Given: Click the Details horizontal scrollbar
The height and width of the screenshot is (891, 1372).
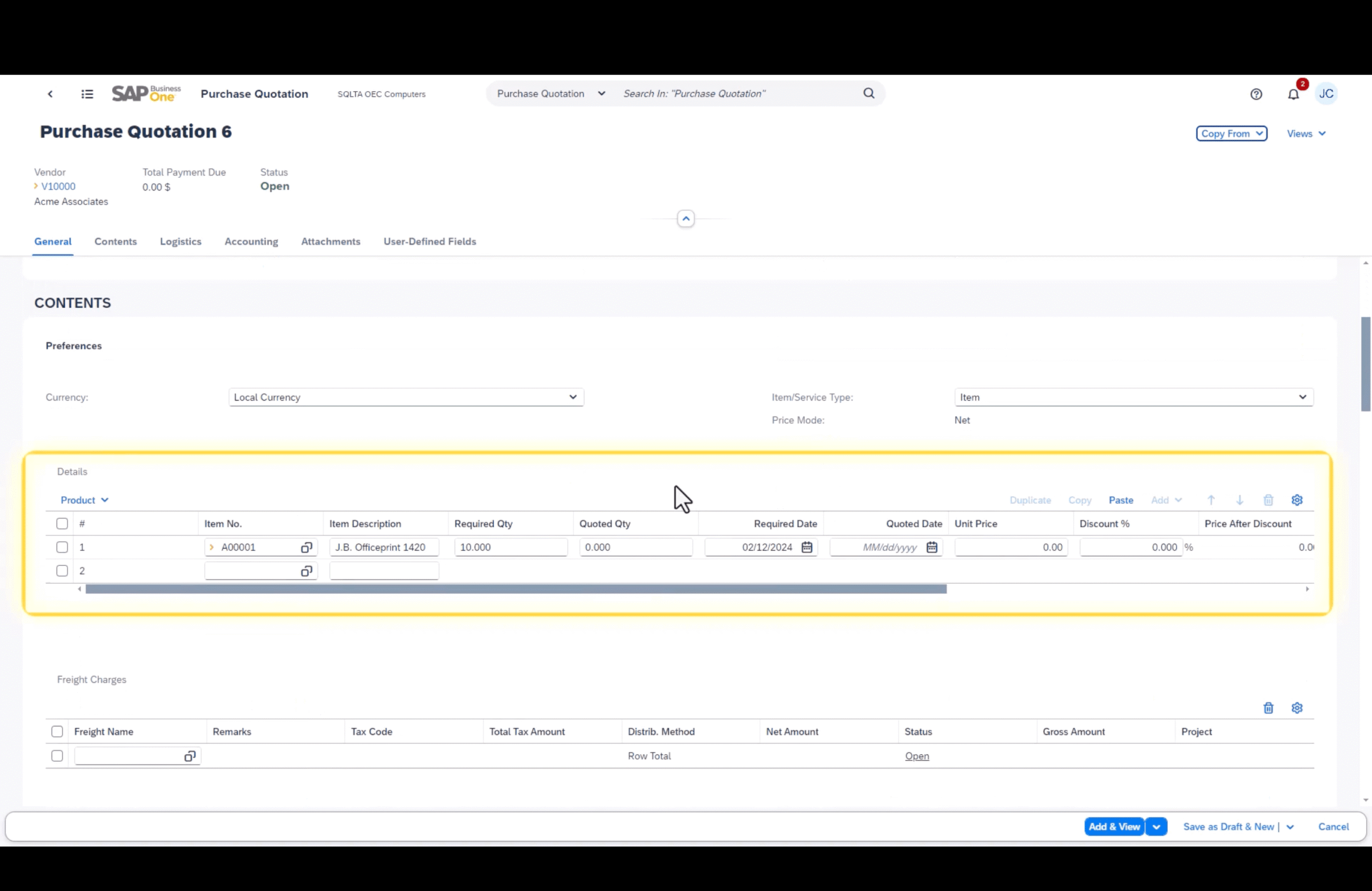Looking at the screenshot, I should 516,589.
